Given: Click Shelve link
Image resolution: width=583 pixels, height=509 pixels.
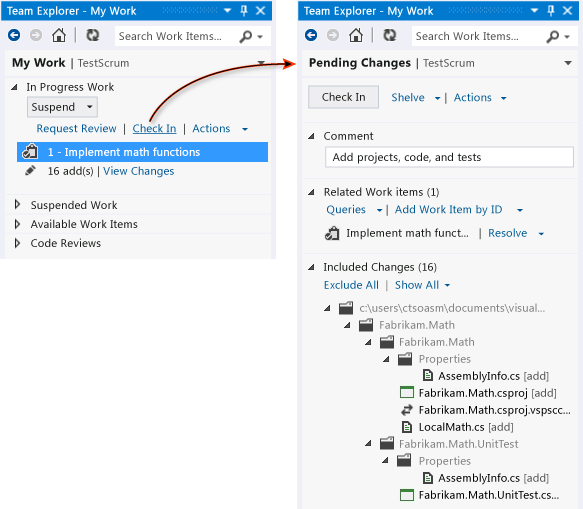Looking at the screenshot, I should pyautogui.click(x=408, y=97).
